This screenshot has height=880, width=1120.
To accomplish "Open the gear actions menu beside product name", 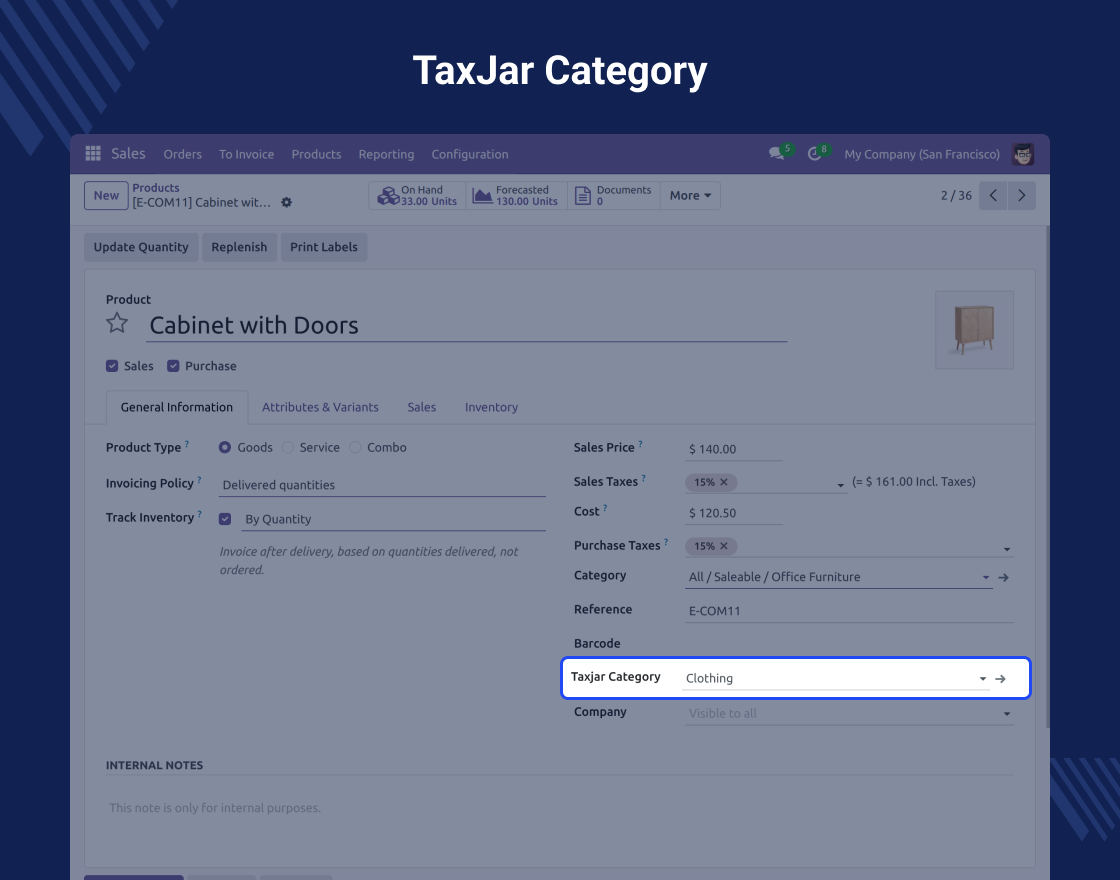I will pyautogui.click(x=286, y=202).
